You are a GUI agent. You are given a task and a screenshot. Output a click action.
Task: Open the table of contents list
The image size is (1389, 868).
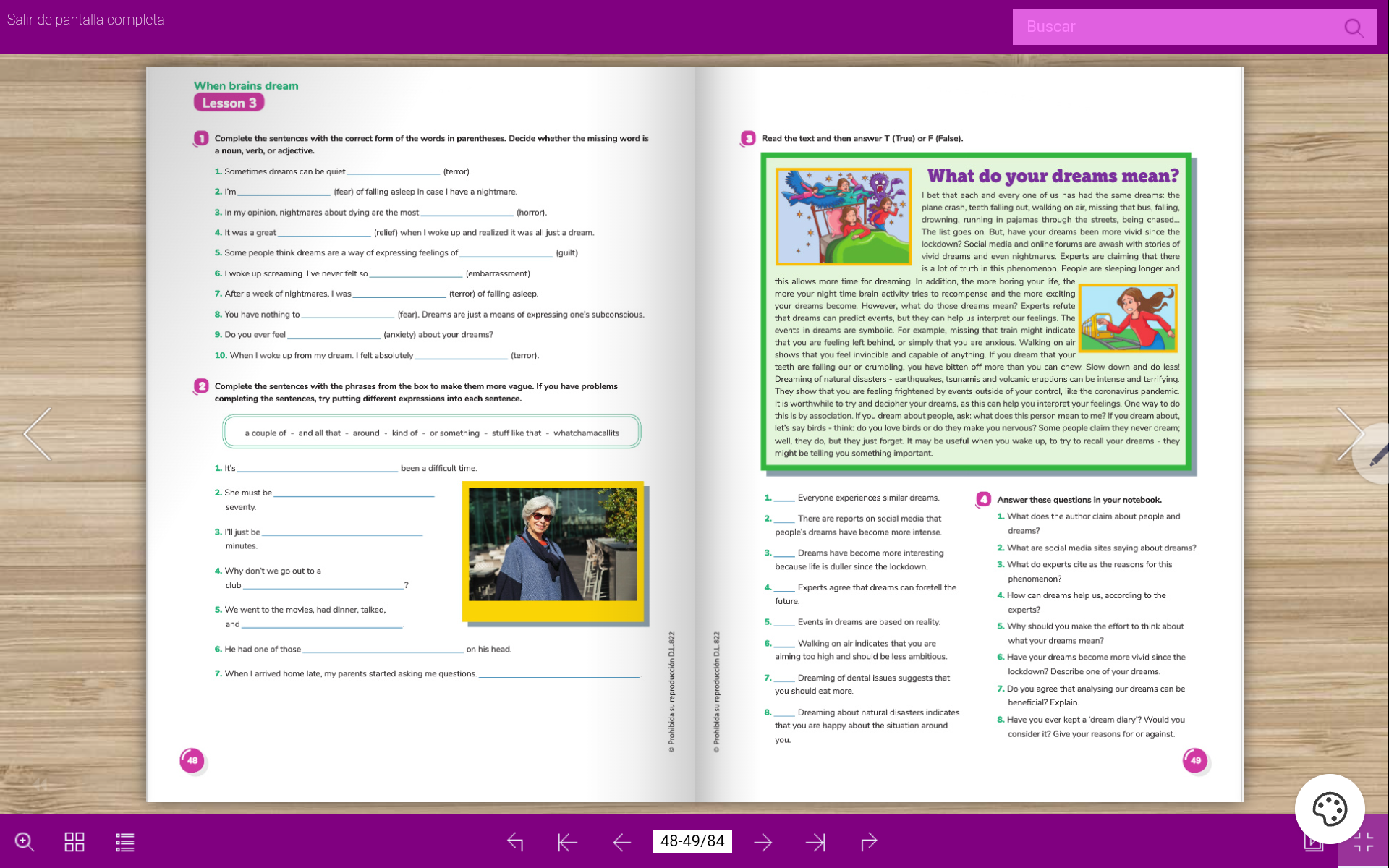(124, 841)
